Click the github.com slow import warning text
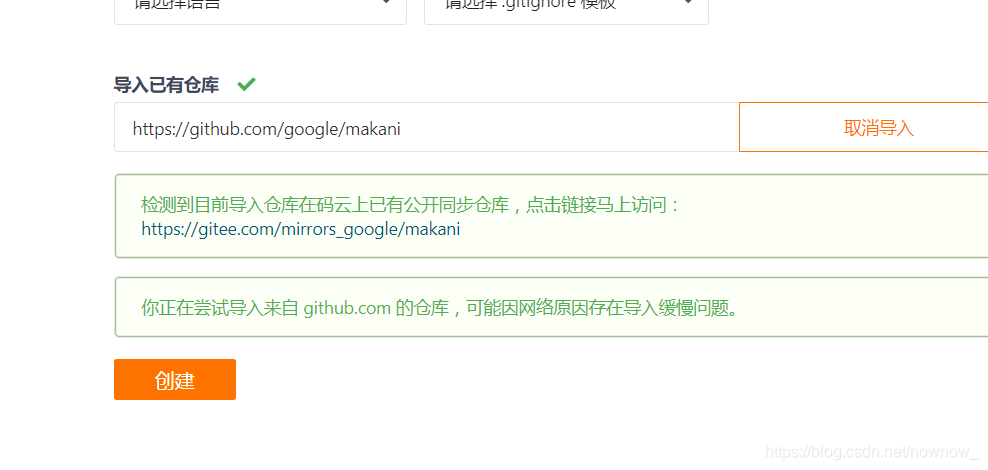This screenshot has width=988, height=470. 439,308
